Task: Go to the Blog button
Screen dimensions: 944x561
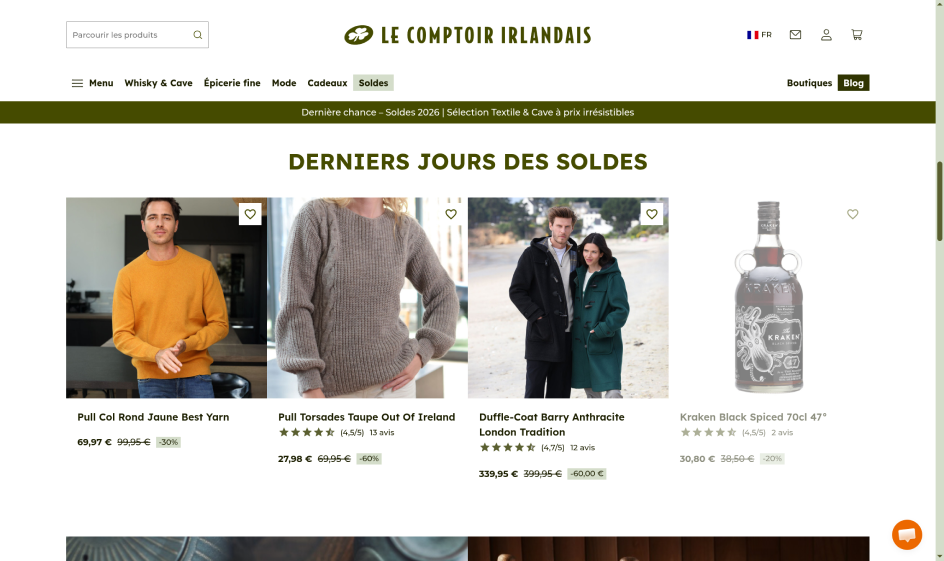Action: click(x=853, y=83)
